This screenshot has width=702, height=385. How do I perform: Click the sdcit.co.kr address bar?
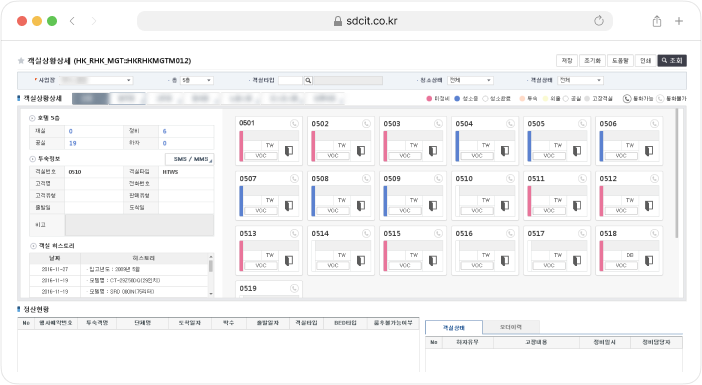[375, 21]
